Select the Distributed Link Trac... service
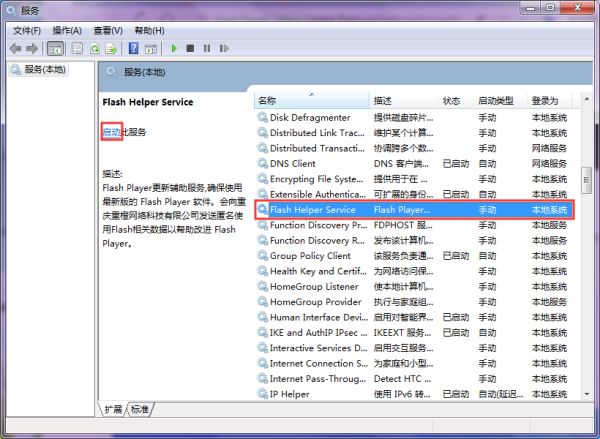 point(414,133)
